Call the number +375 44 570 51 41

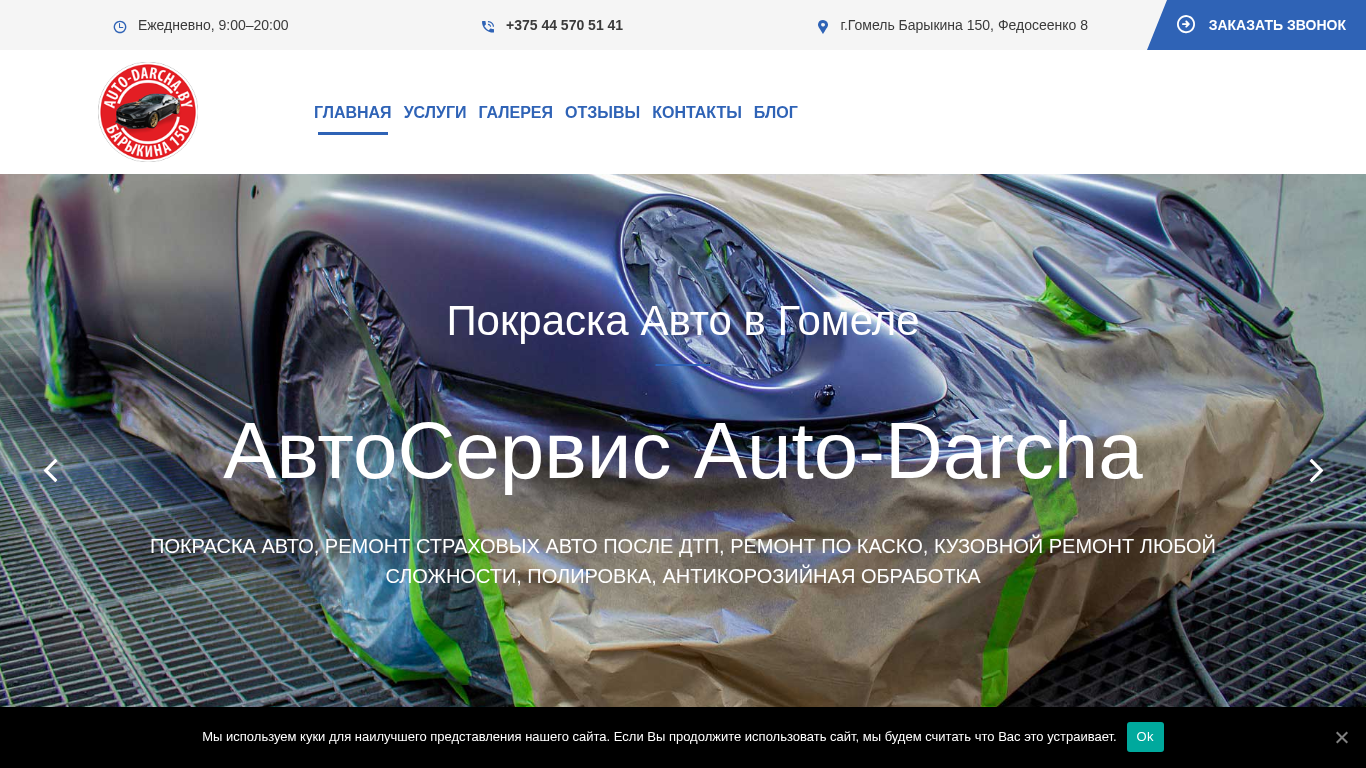point(564,25)
